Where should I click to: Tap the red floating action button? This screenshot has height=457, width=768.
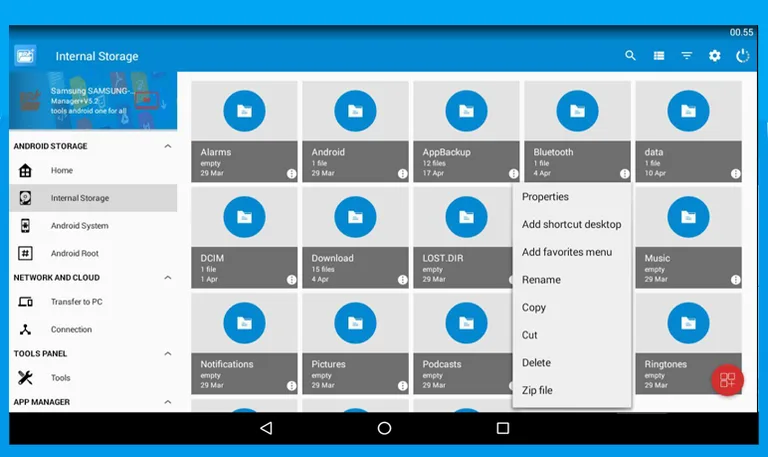727,380
